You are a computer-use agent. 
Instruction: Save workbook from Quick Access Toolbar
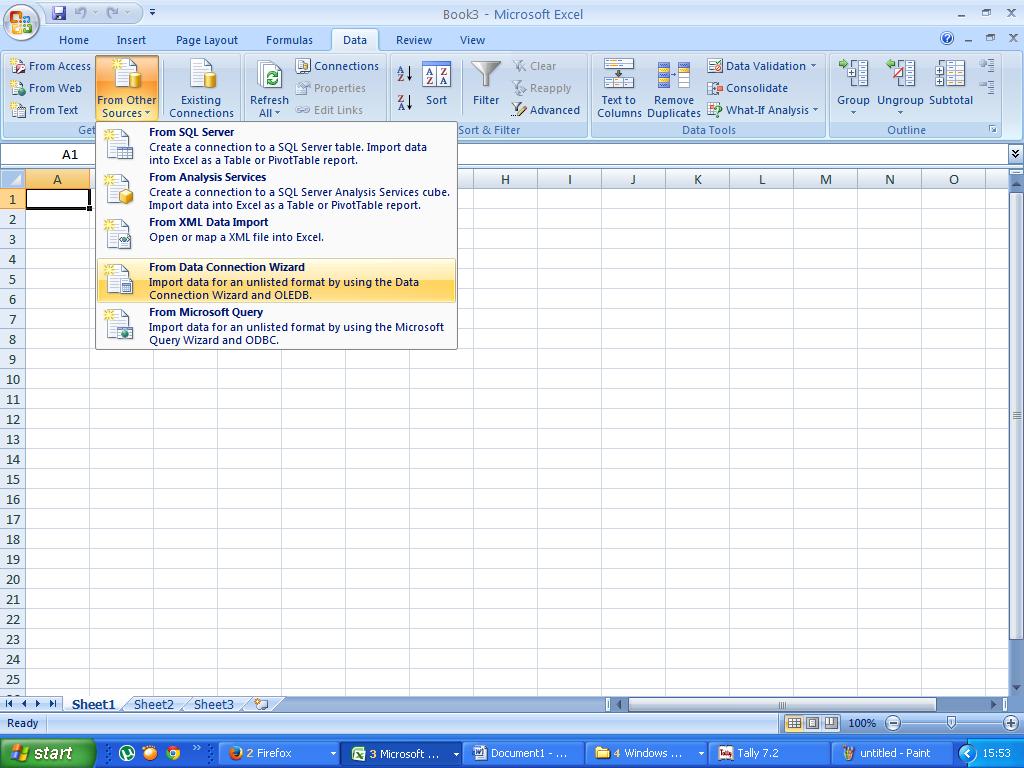59,12
